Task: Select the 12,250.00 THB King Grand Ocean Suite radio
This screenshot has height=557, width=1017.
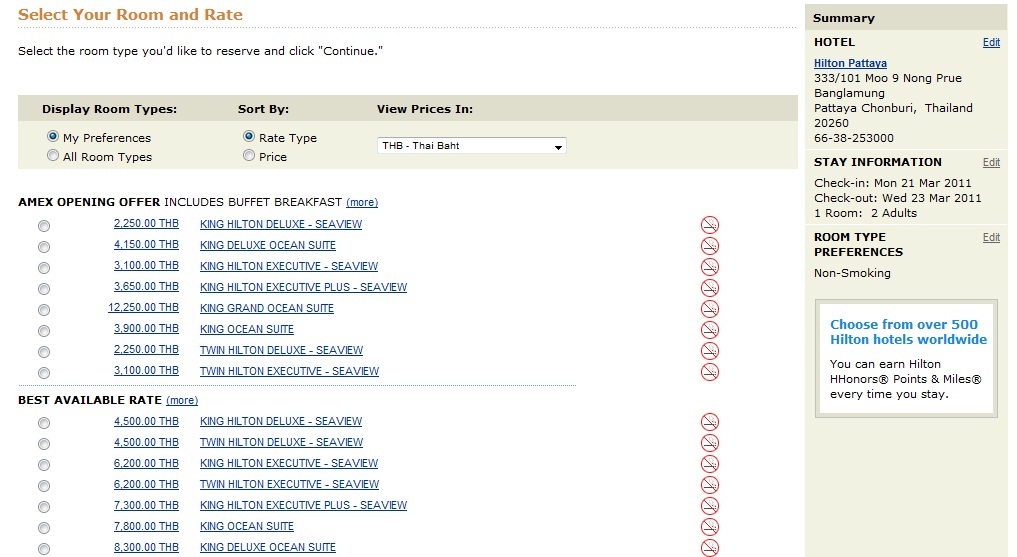Action: click(43, 310)
